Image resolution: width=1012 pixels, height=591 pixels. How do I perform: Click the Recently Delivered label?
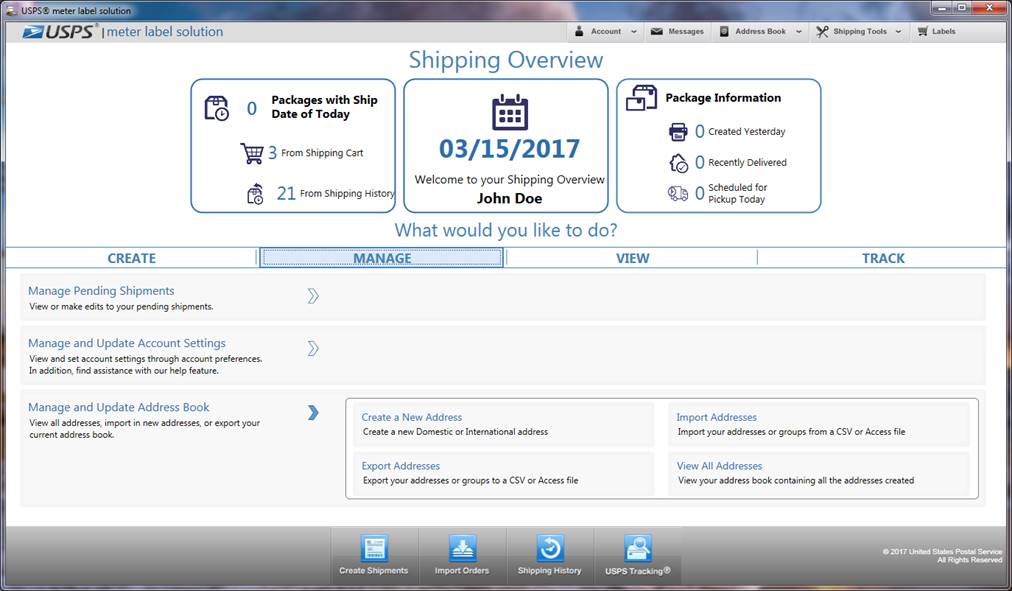tap(747, 163)
